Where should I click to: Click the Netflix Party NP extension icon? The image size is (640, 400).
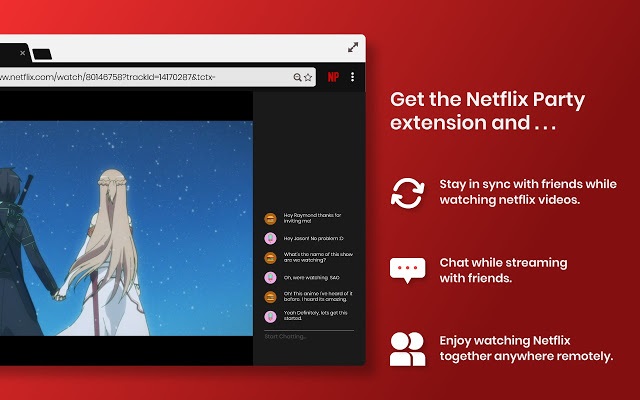[332, 77]
